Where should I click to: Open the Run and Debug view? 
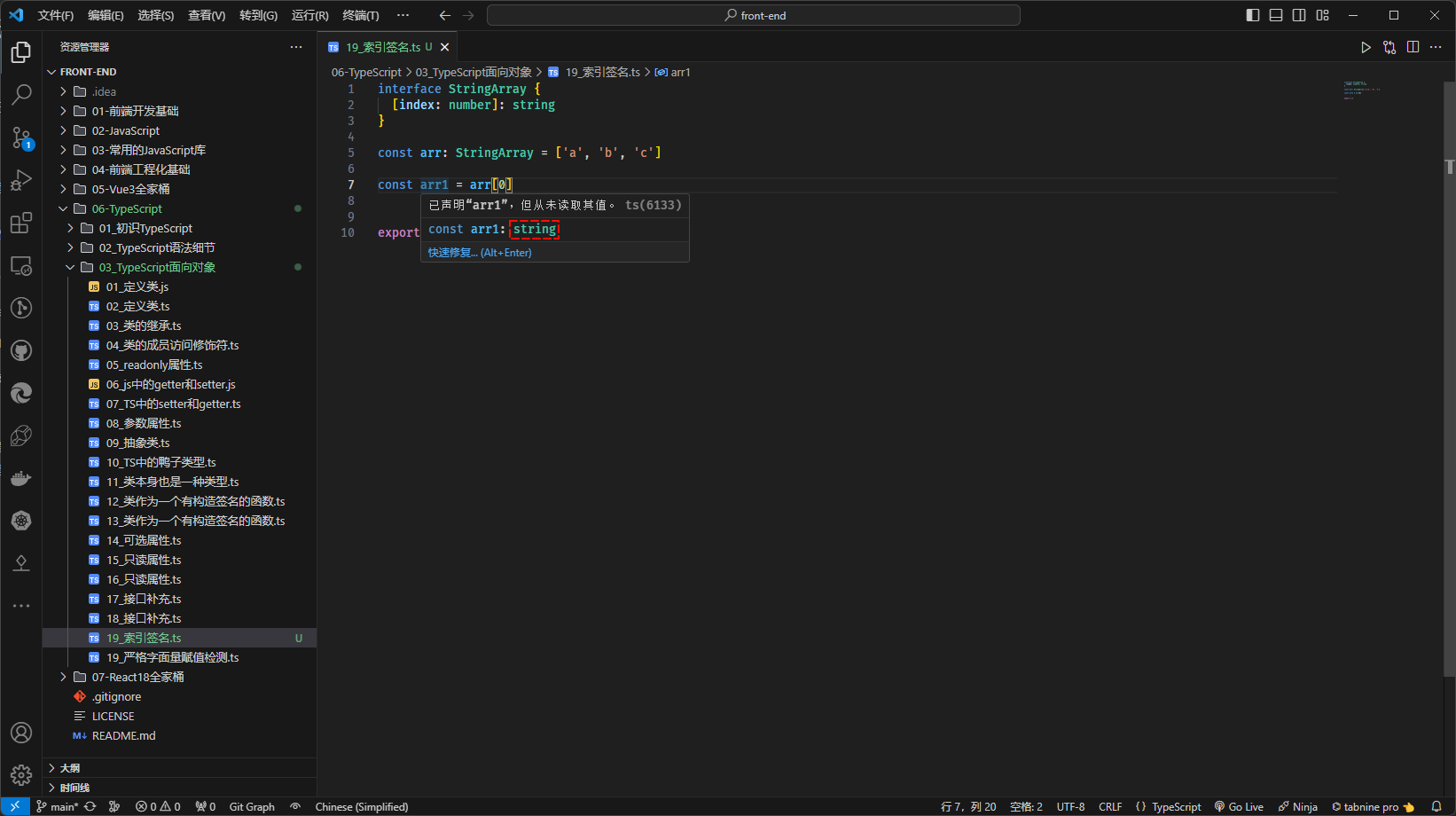(x=21, y=180)
